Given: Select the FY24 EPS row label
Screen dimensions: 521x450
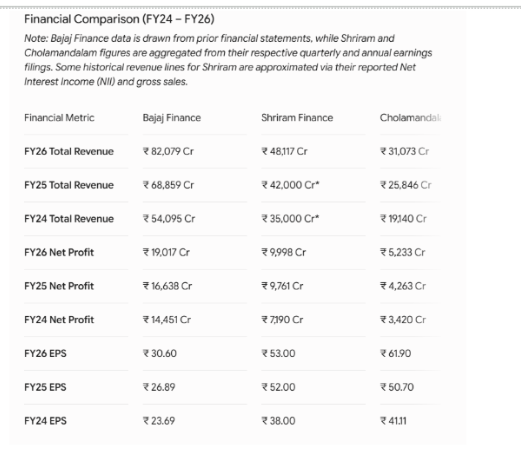Looking at the screenshot, I should [x=45, y=421].
